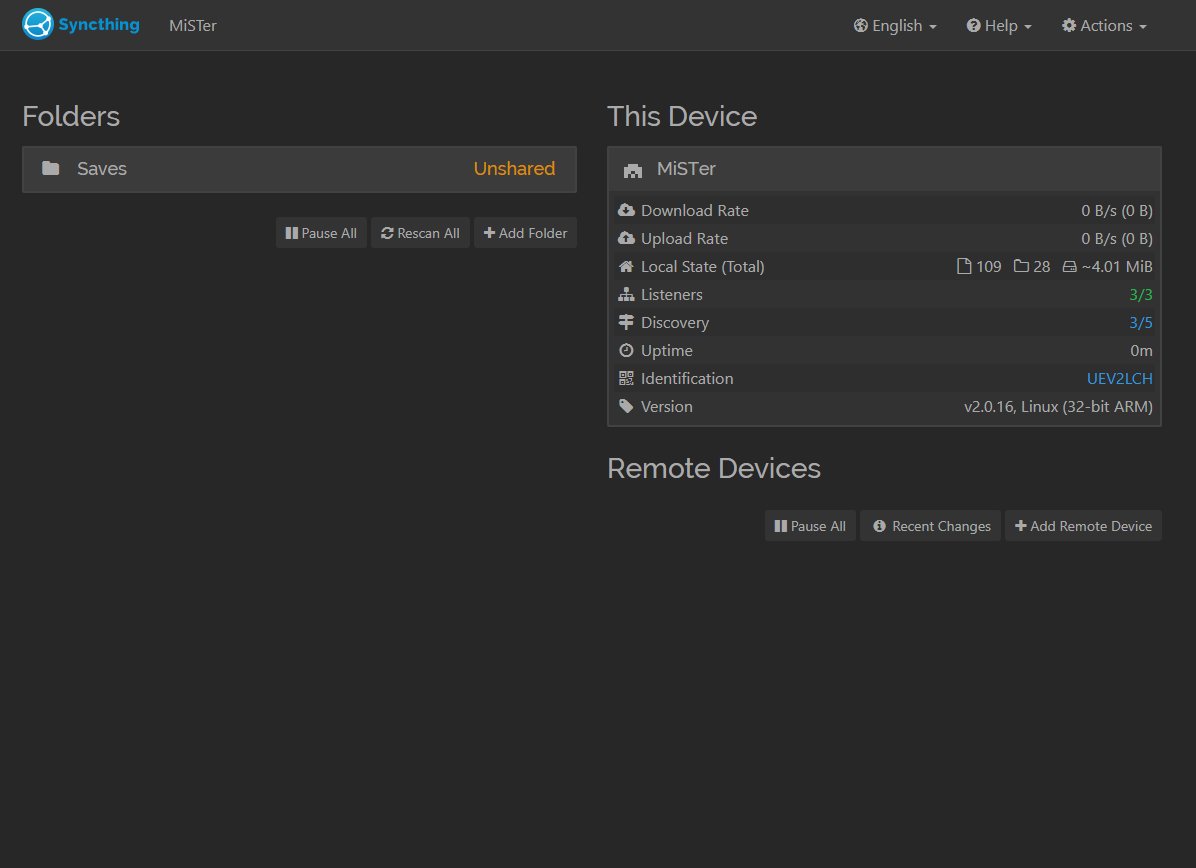Click the gear icon next to Actions

1069,25
